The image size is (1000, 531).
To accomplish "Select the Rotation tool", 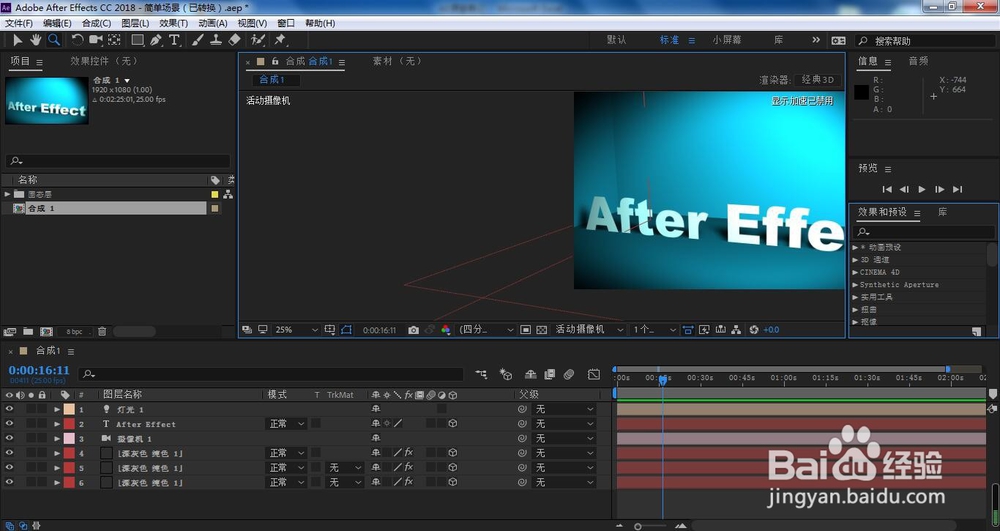I will coord(77,40).
